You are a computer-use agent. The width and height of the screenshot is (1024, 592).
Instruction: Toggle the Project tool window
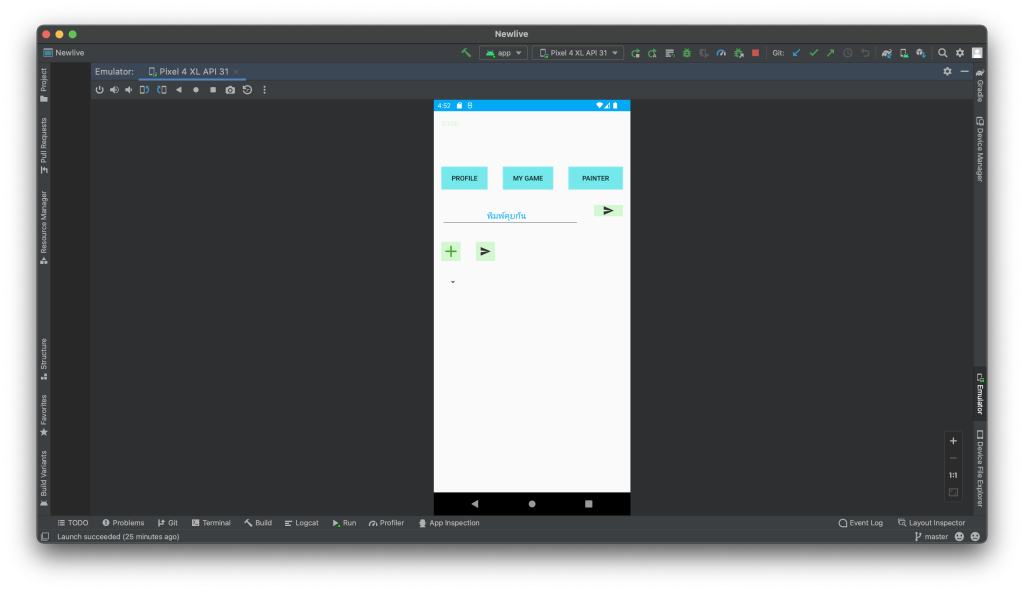[x=44, y=85]
